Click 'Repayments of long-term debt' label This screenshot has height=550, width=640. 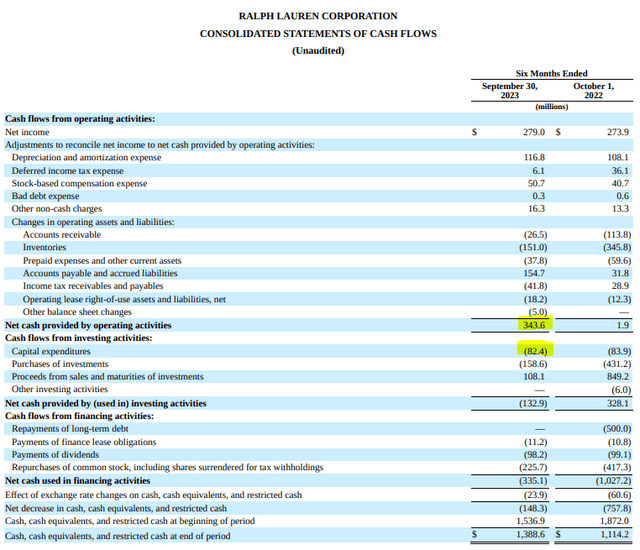(70, 429)
